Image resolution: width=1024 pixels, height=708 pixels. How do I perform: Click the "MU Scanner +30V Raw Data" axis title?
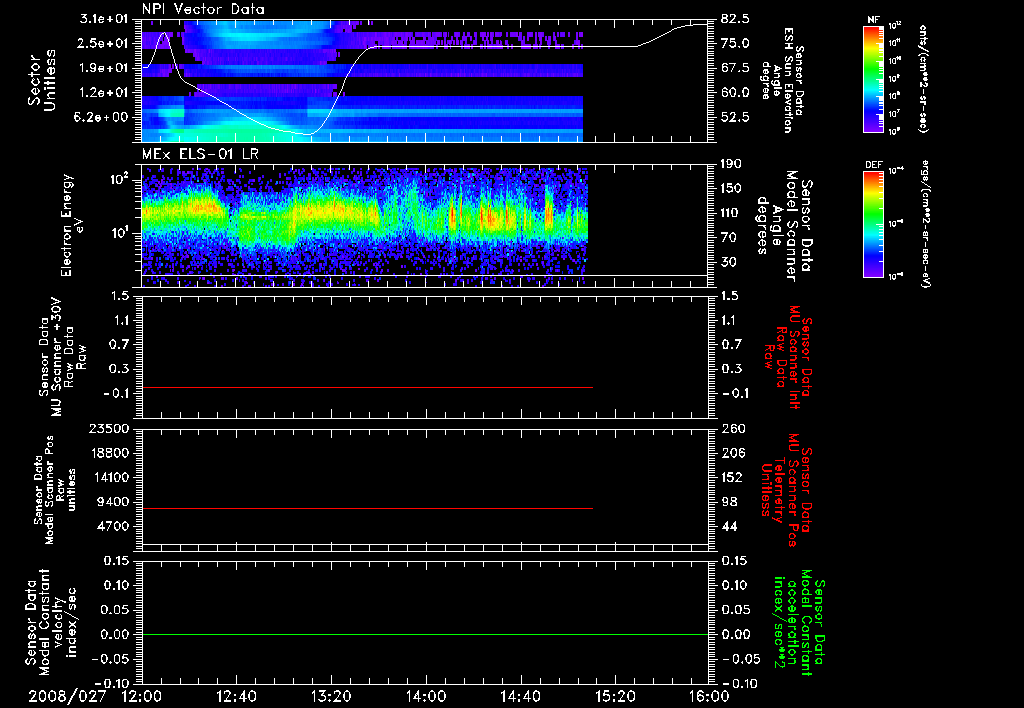pyautogui.click(x=61, y=357)
